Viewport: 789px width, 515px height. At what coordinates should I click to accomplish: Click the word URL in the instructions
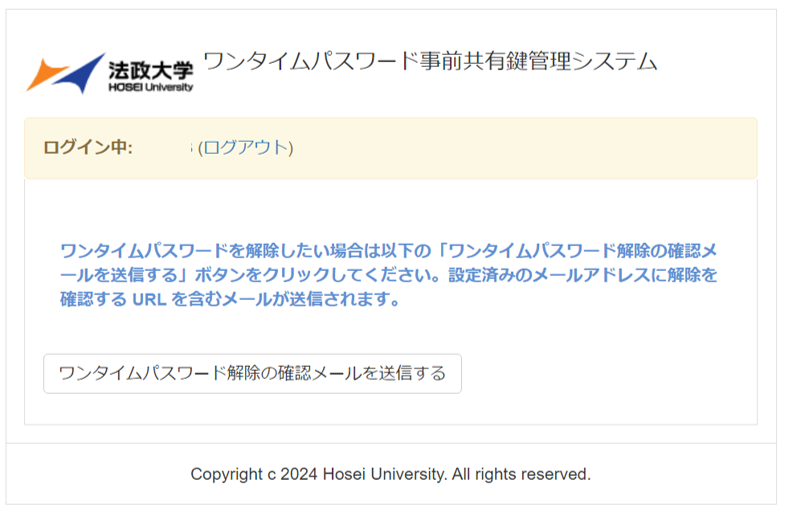[x=149, y=299]
